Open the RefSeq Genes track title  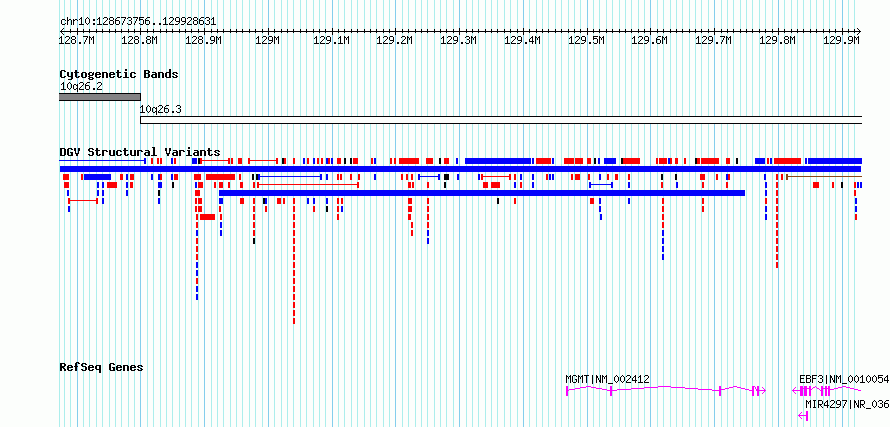click(101, 367)
